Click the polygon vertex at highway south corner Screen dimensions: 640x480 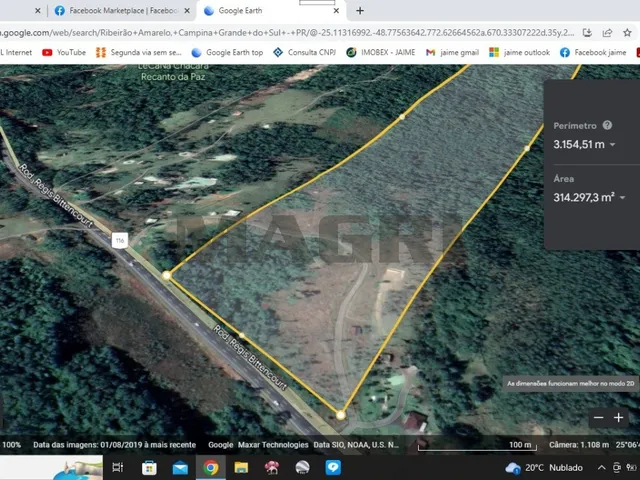click(341, 415)
